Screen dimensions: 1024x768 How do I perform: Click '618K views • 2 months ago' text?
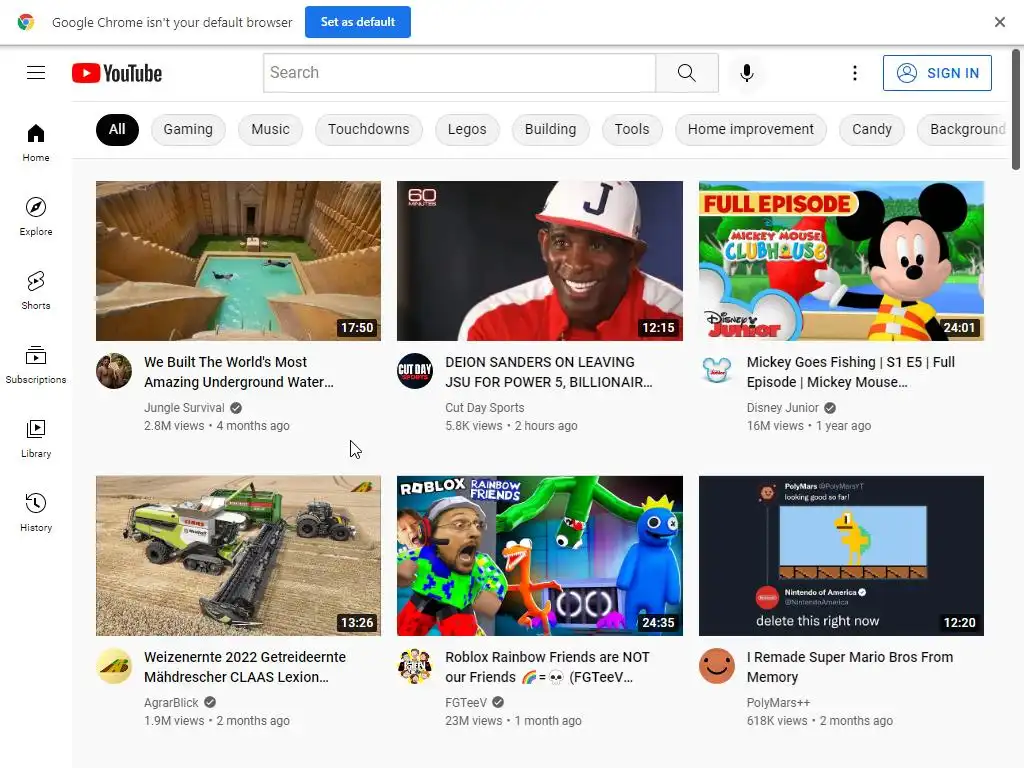[x=820, y=721]
